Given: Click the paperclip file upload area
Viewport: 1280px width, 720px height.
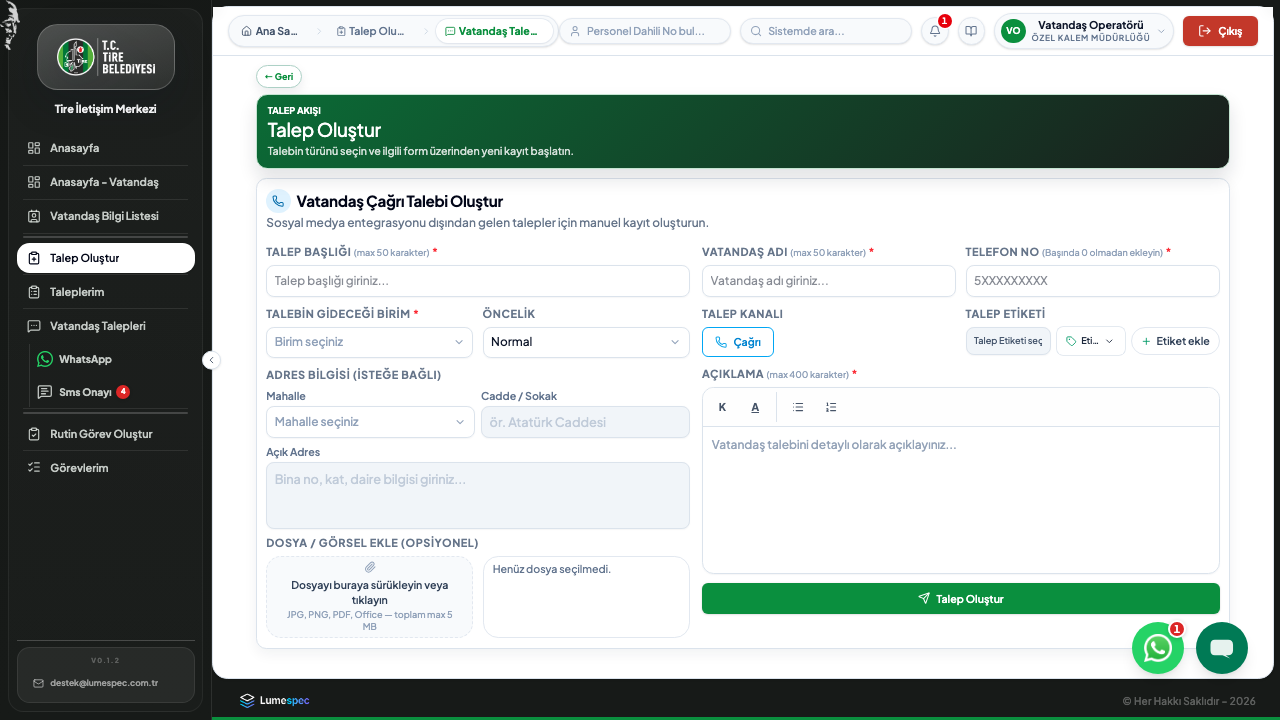Looking at the screenshot, I should pos(370,597).
